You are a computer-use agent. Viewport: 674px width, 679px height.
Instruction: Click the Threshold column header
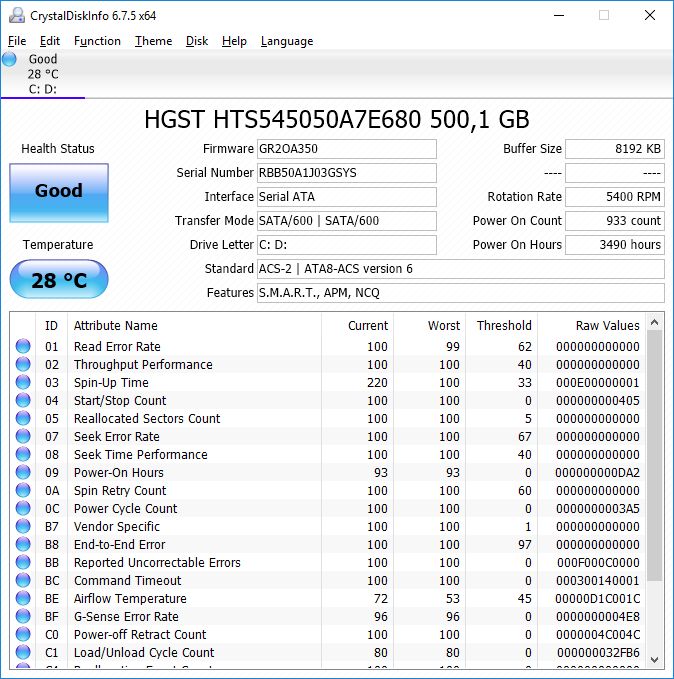pyautogui.click(x=501, y=325)
